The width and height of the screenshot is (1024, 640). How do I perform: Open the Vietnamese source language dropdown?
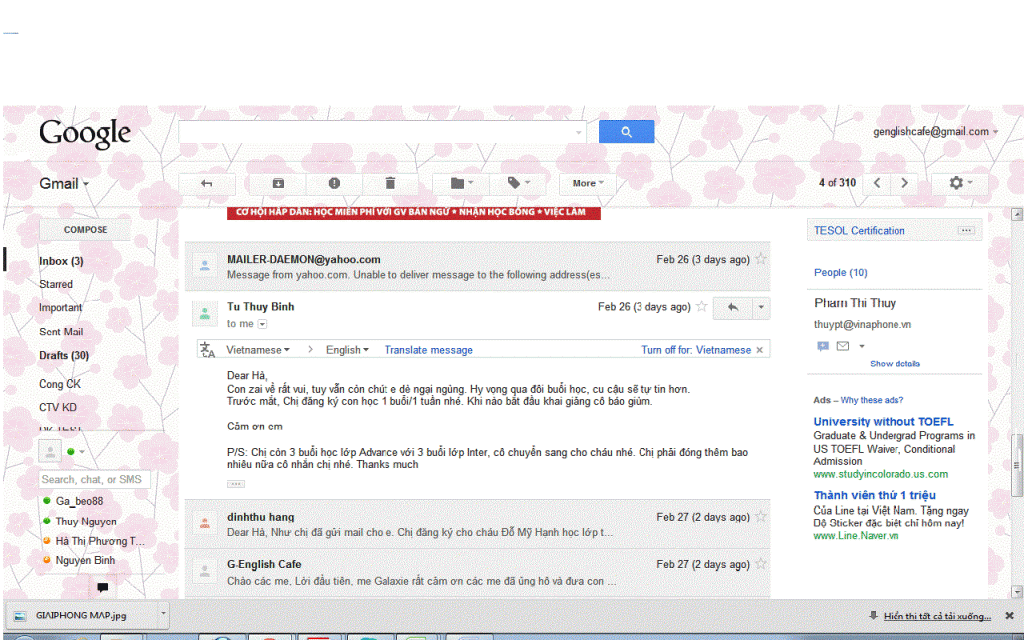coord(258,350)
